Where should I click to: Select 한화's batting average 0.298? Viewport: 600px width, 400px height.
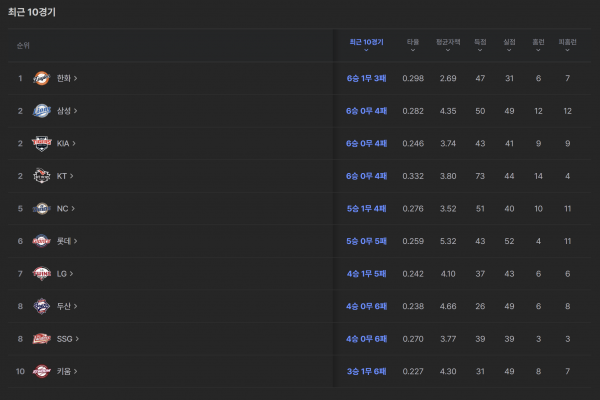413,78
